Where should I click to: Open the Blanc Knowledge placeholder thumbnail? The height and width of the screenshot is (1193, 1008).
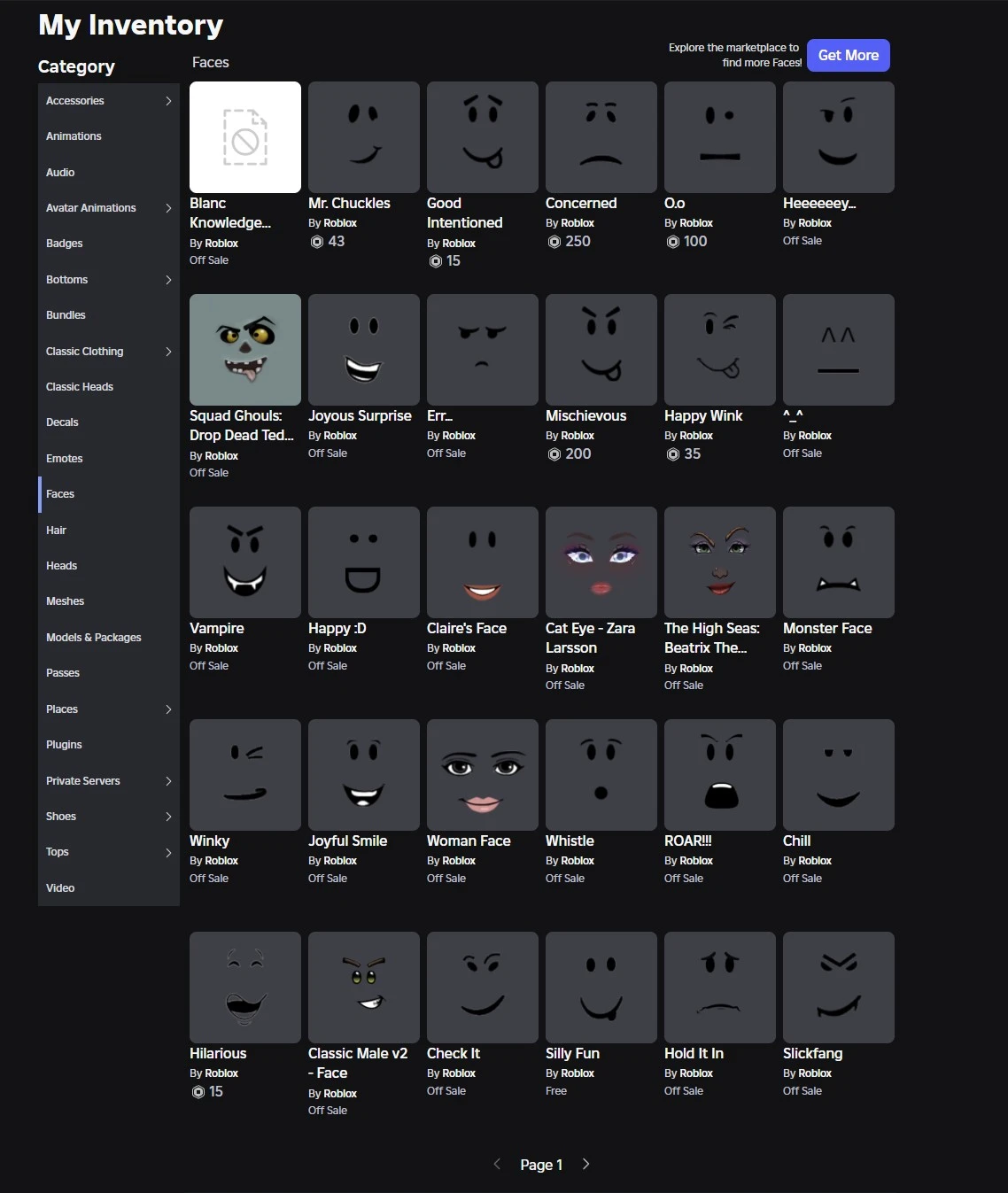(245, 137)
